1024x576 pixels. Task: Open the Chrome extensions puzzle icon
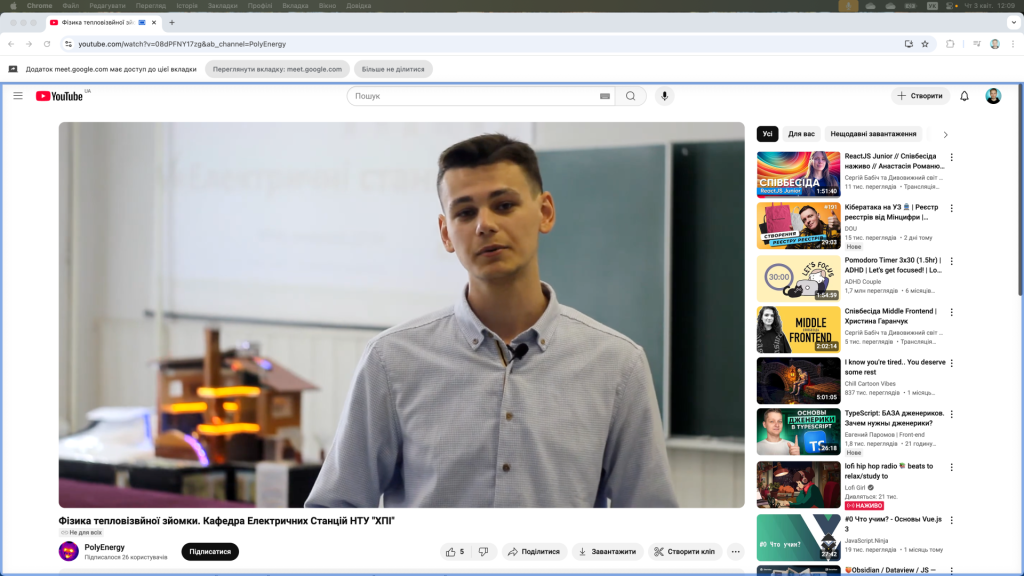[950, 44]
